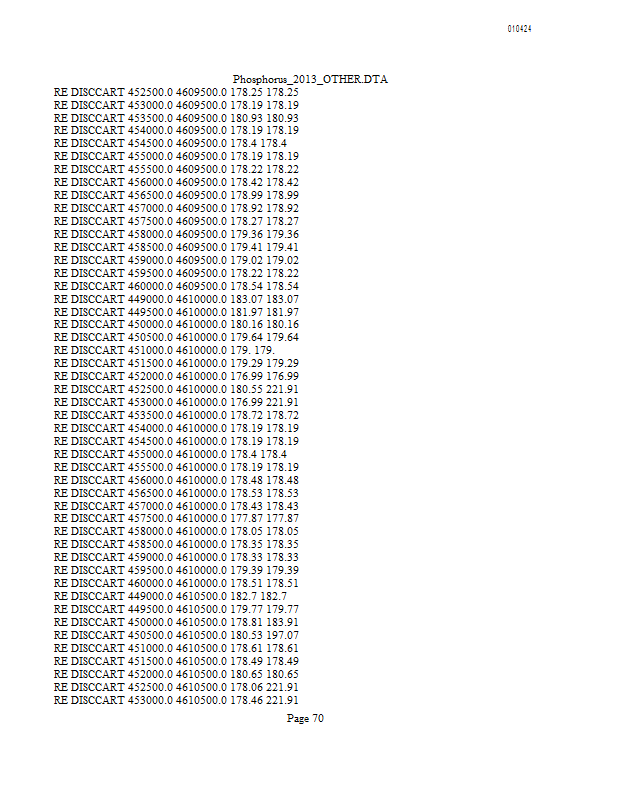
Task: Select the line with 452000.0 4610500.0 180.65
Action: pyautogui.click(x=176, y=674)
